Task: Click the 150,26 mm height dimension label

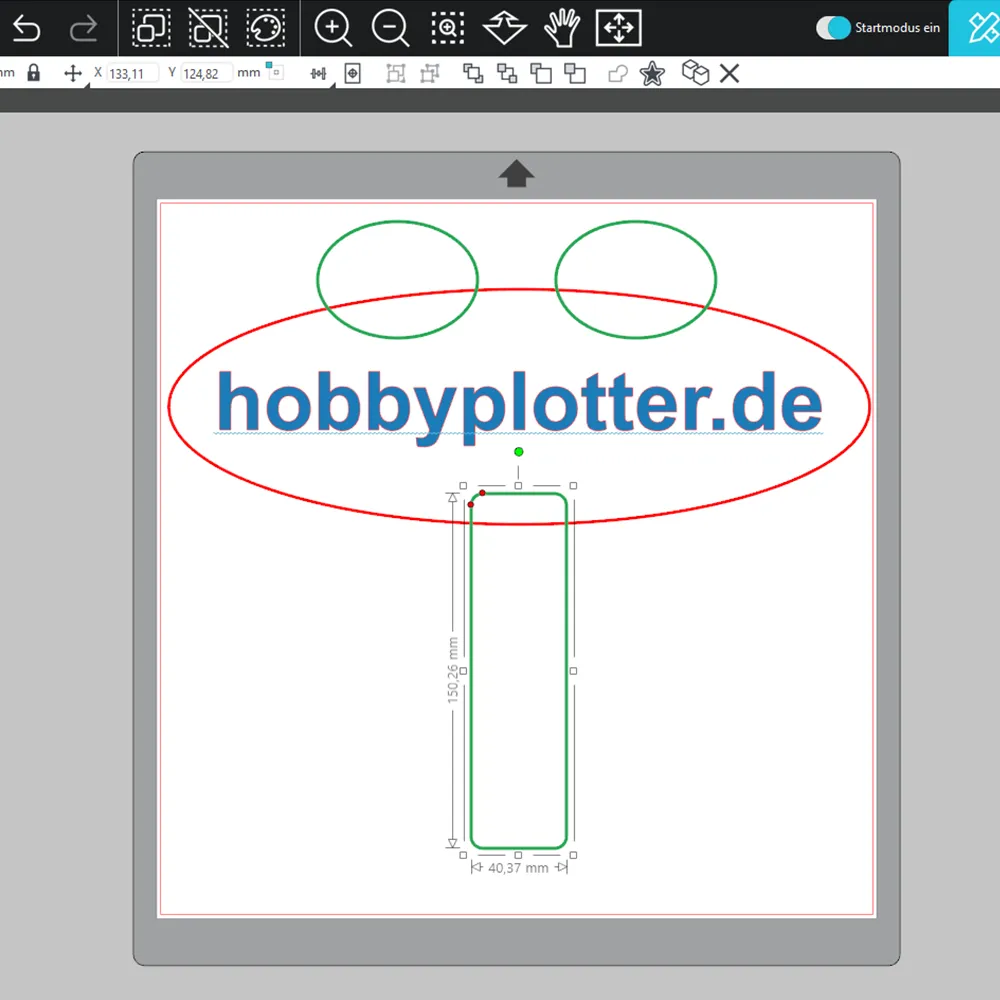Action: (x=453, y=670)
